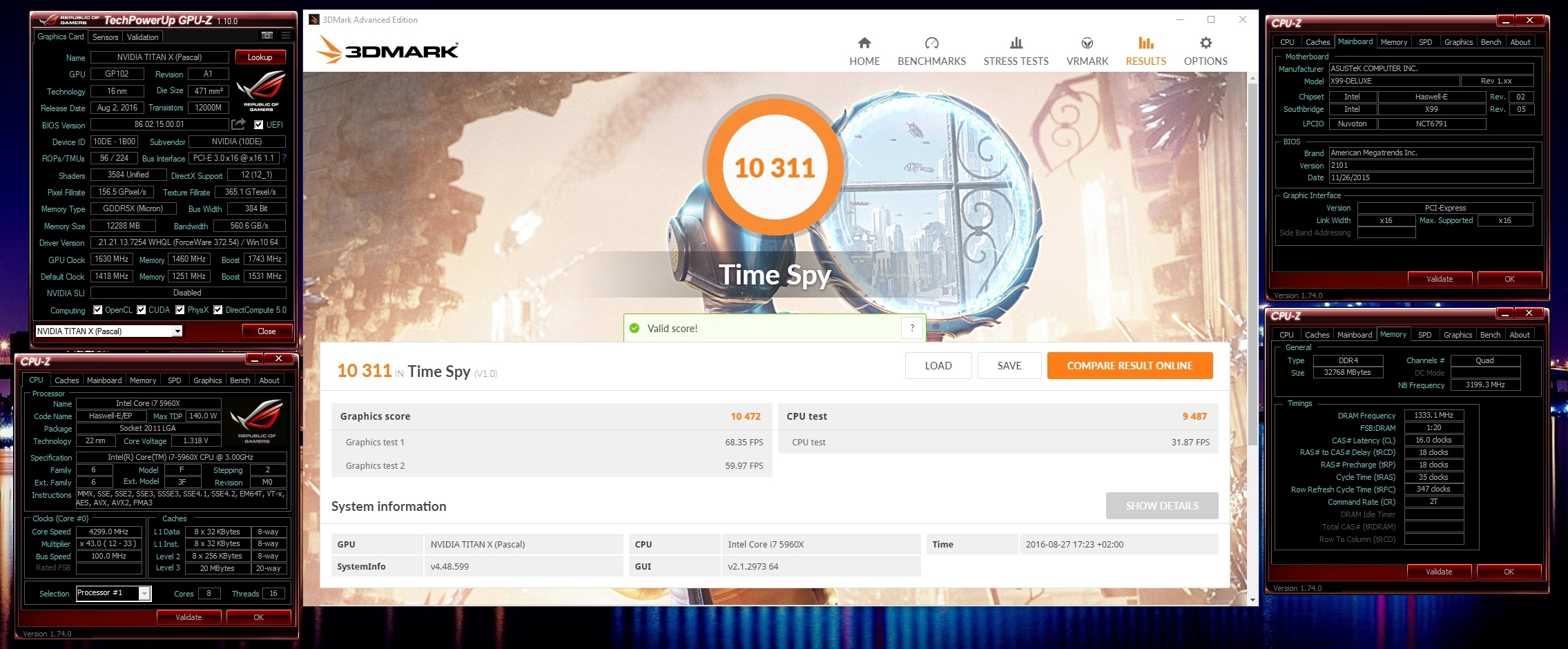Open the Bench tab in bottom-left CPU-Z
Image resolution: width=1568 pixels, height=649 pixels.
pyautogui.click(x=240, y=380)
